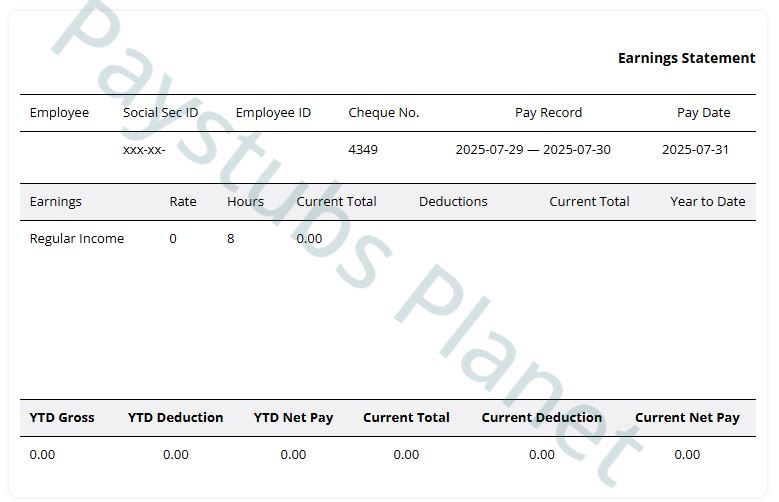Screen dimensions: 779x502
Task: Select the Pay Record header
Action: [548, 113]
